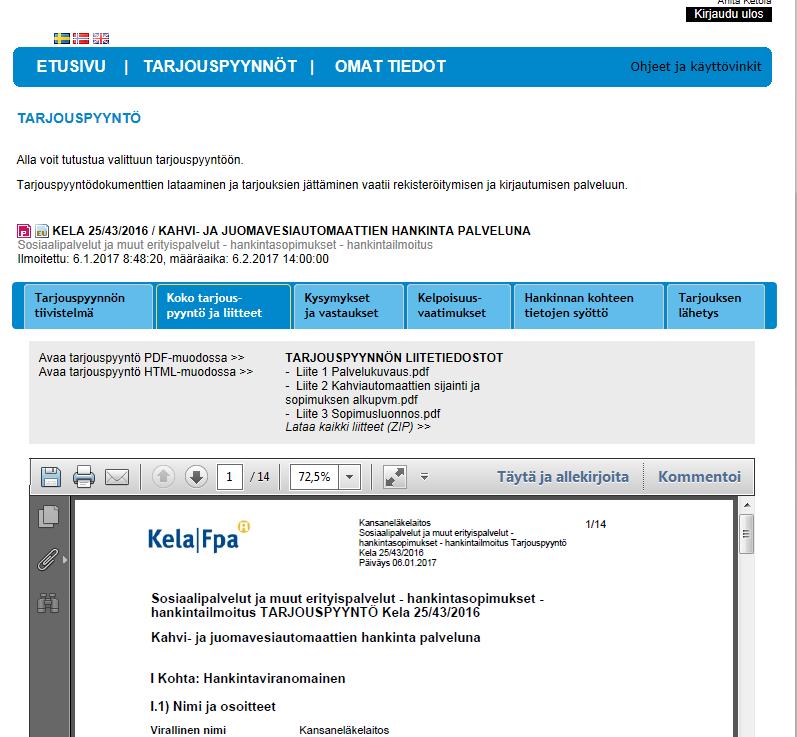Image resolution: width=797 pixels, height=737 pixels.
Task: Open the extra toolbar options dropdown
Action: (x=424, y=477)
